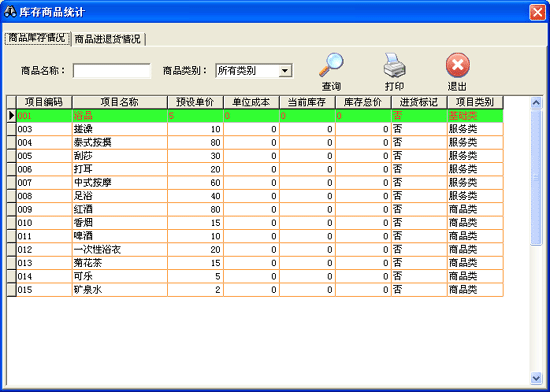This screenshot has height=392, width=550.
Task: Click the 项目类别 column header
Action: 475,102
